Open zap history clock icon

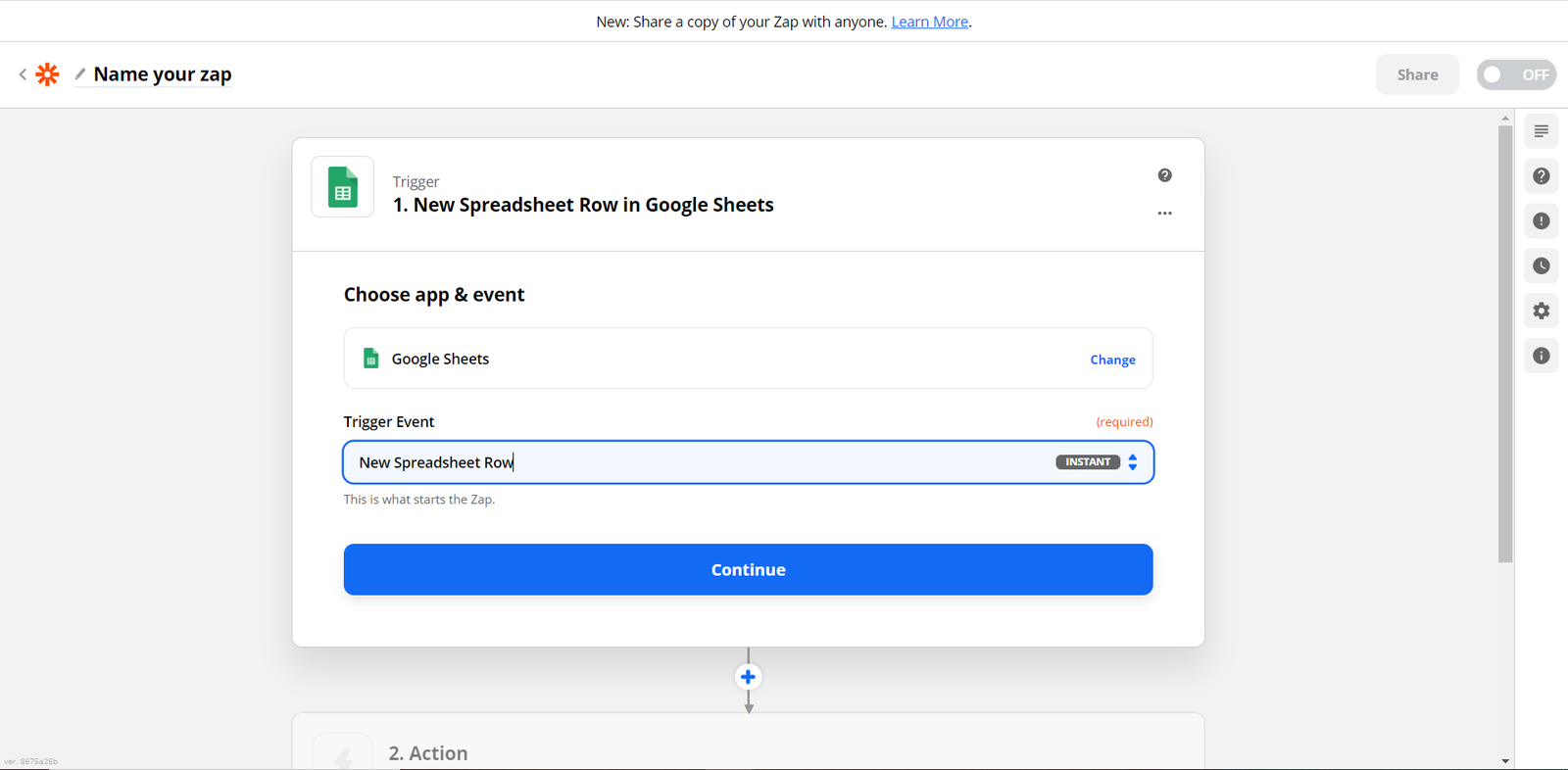click(x=1541, y=266)
